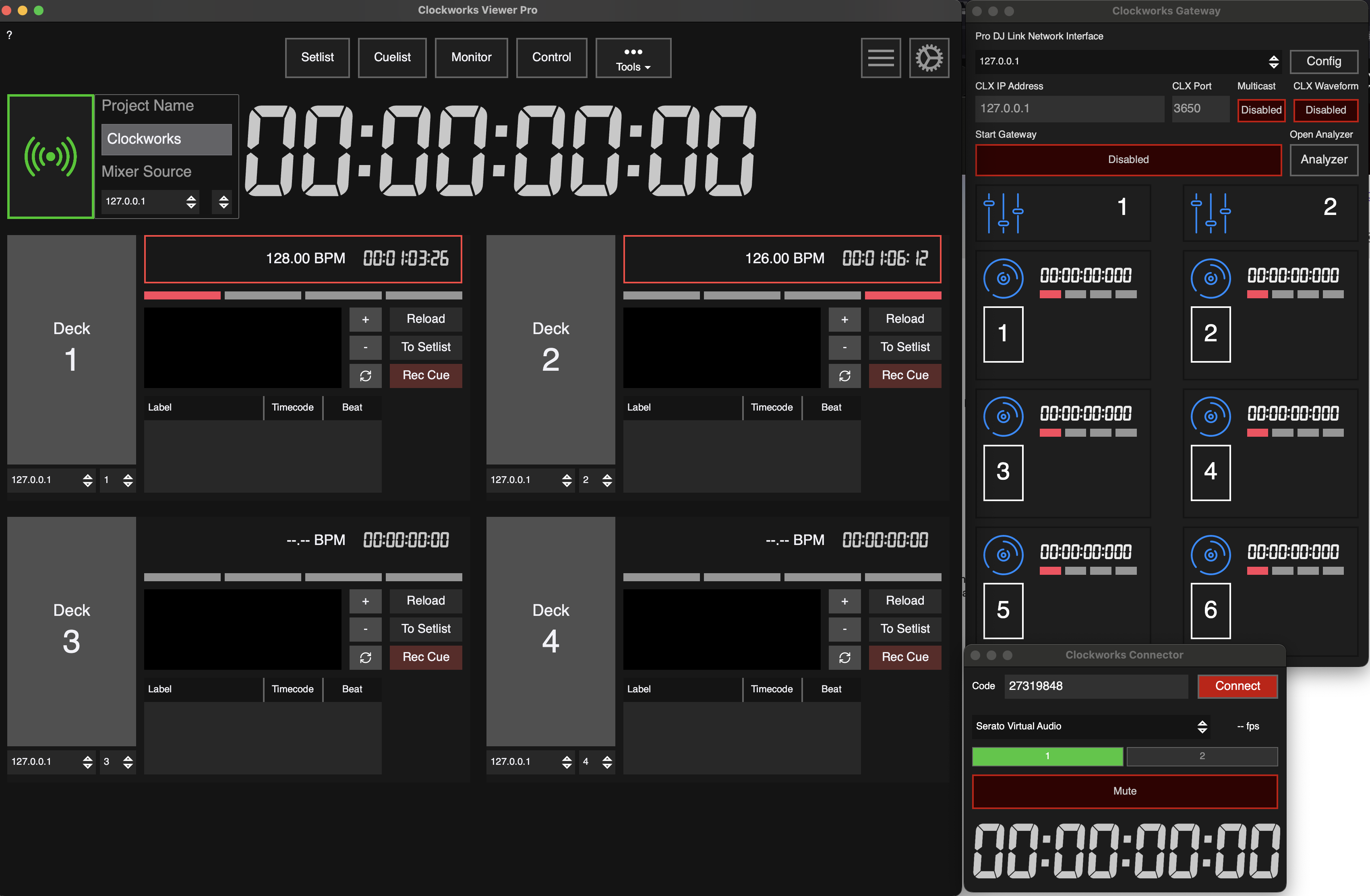The height and width of the screenshot is (896, 1370).
Task: Click Deck 2 red progress bar segment
Action: [x=902, y=295]
